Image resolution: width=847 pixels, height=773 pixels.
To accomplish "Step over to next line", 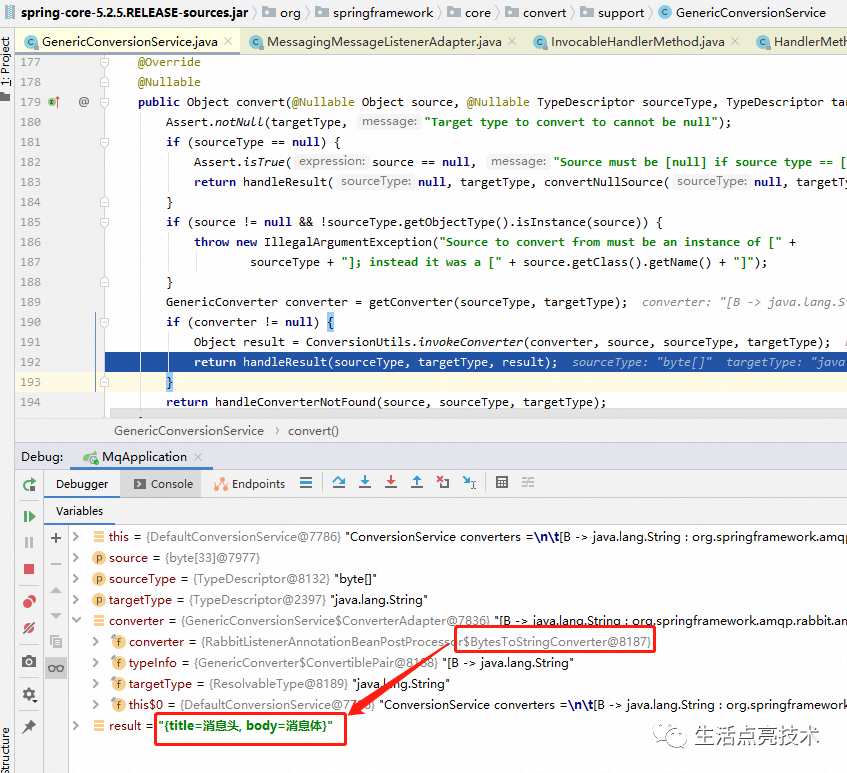I will point(339,482).
